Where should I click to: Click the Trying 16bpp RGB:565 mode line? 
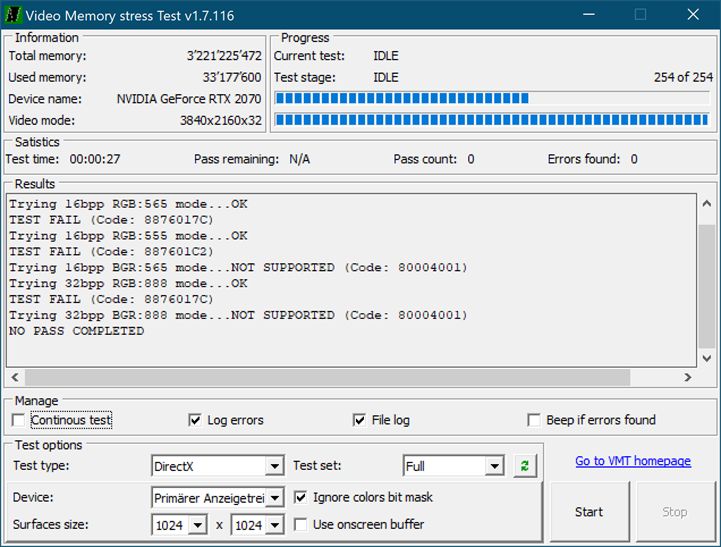coord(128,204)
